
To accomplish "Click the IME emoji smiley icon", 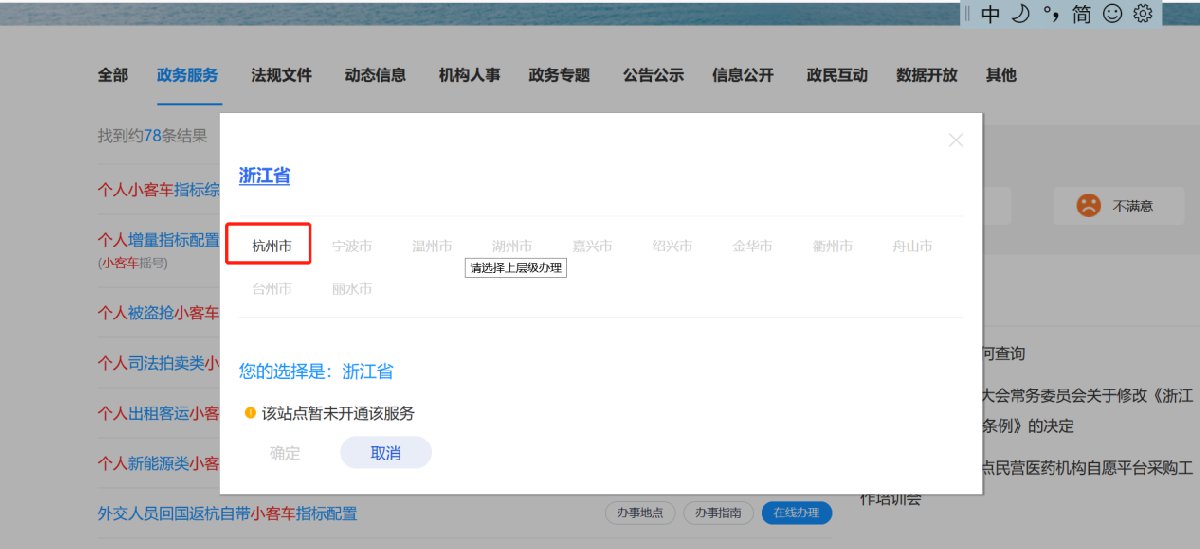I will 1112,14.
